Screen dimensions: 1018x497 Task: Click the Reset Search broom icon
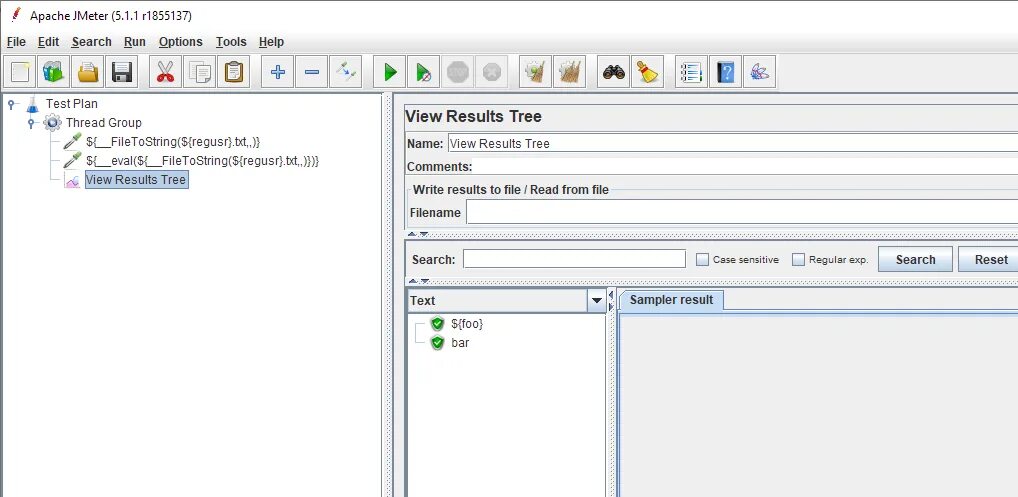(x=647, y=71)
